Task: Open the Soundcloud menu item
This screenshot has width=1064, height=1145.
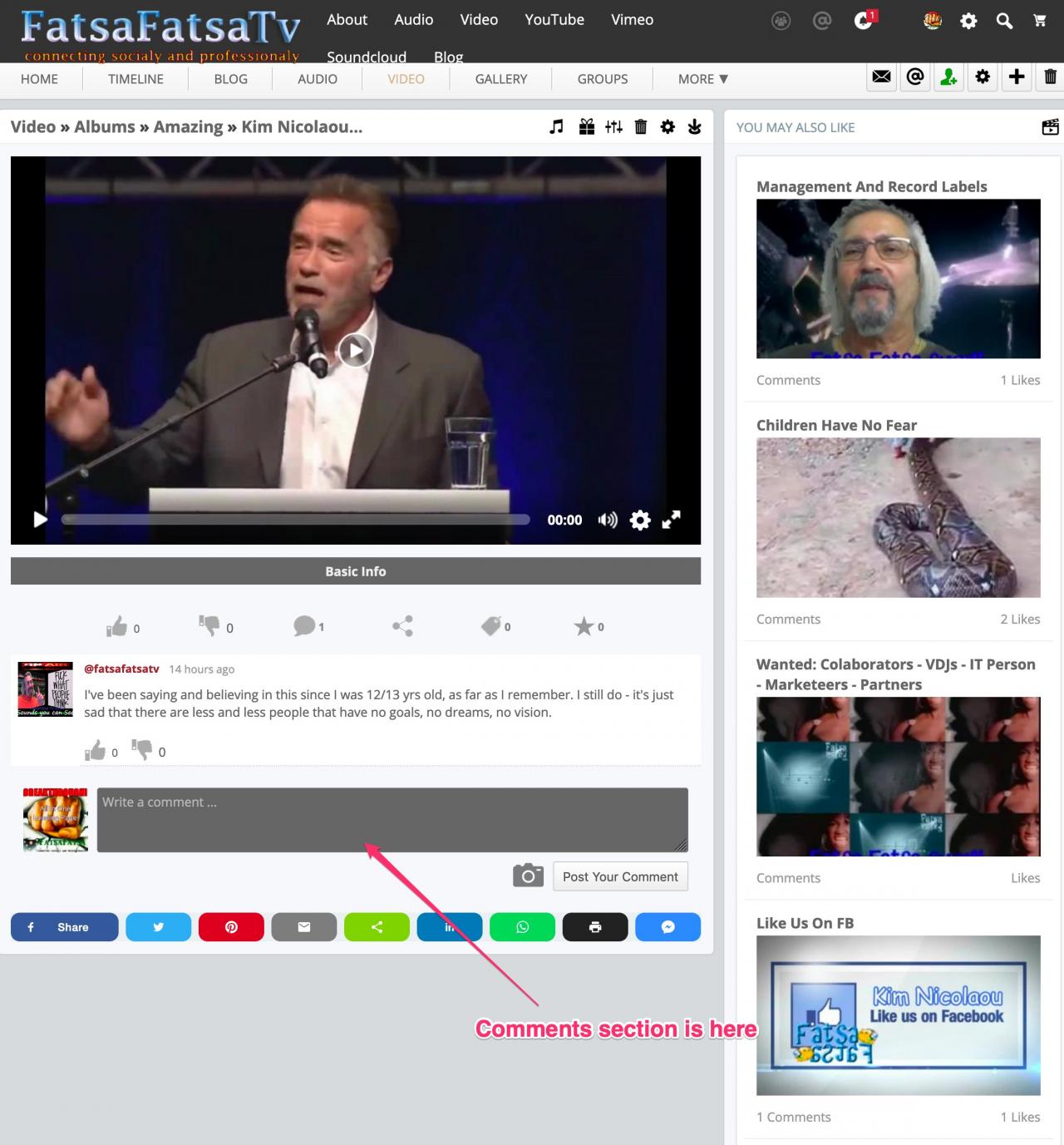Action: pos(367,57)
